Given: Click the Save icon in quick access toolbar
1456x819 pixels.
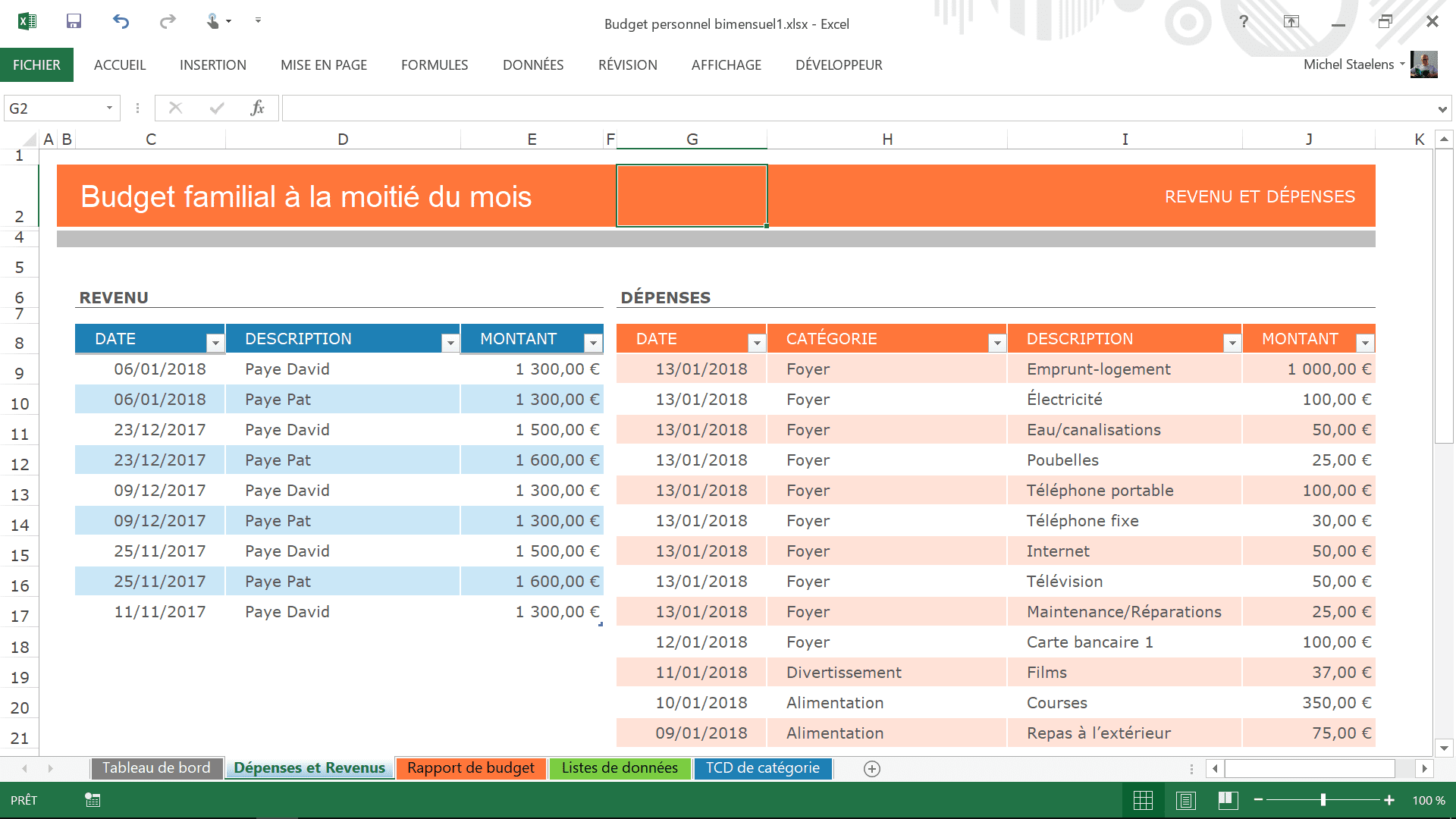Looking at the screenshot, I should click(74, 21).
